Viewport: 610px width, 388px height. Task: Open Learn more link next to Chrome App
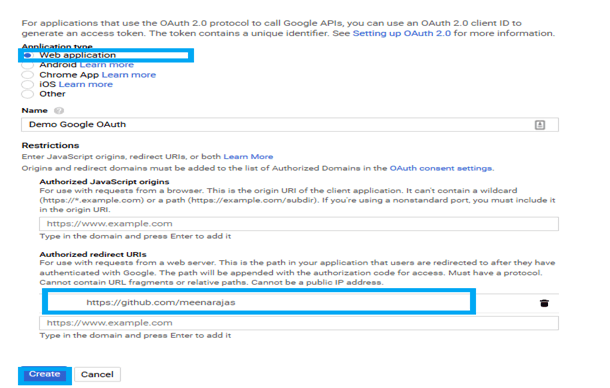click(x=129, y=75)
